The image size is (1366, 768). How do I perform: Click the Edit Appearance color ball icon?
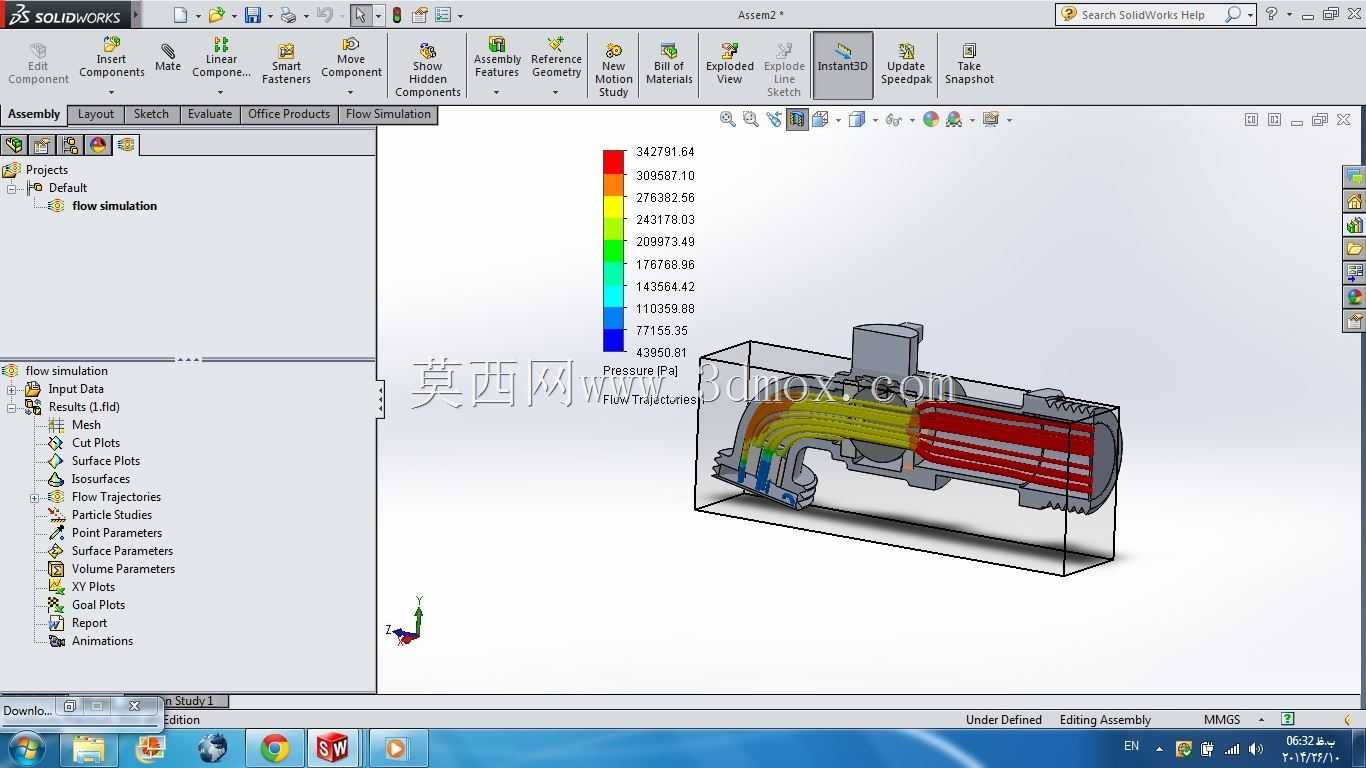(x=931, y=119)
